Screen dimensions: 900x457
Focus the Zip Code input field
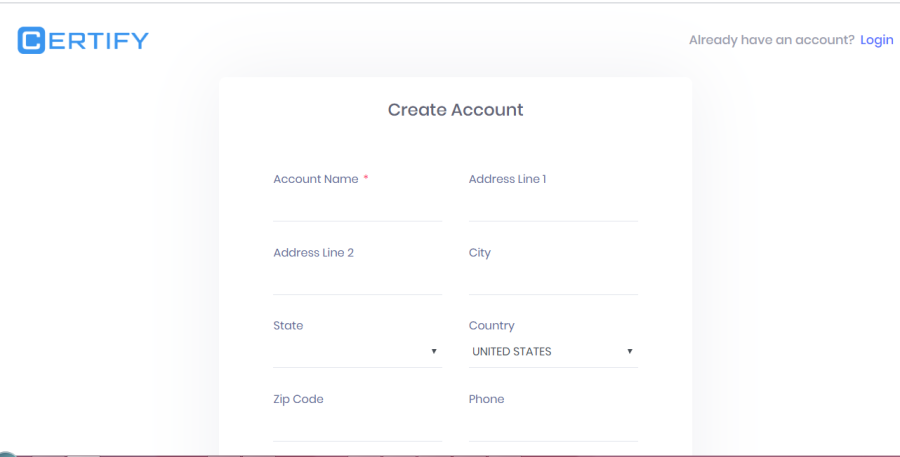click(x=358, y=428)
